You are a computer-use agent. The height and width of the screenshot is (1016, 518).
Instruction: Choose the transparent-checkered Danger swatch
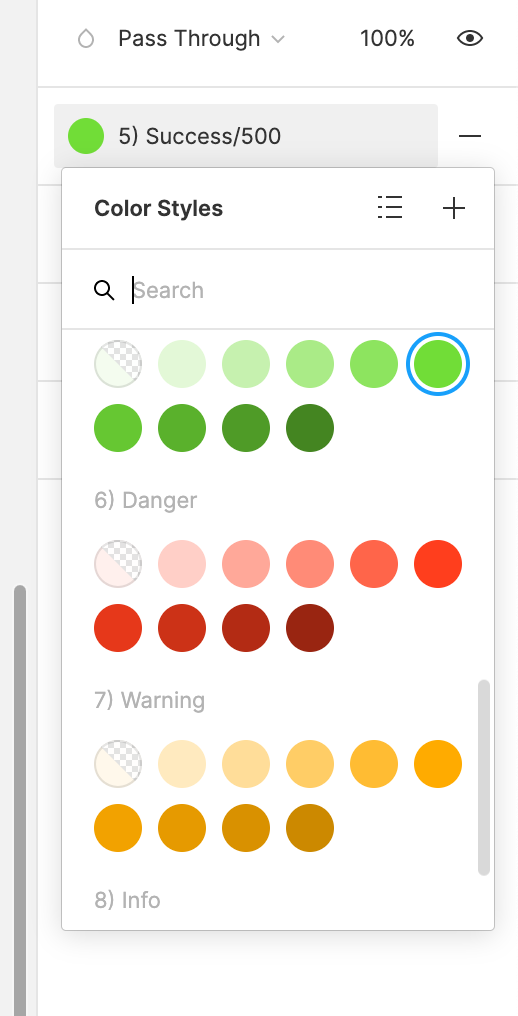point(118,564)
